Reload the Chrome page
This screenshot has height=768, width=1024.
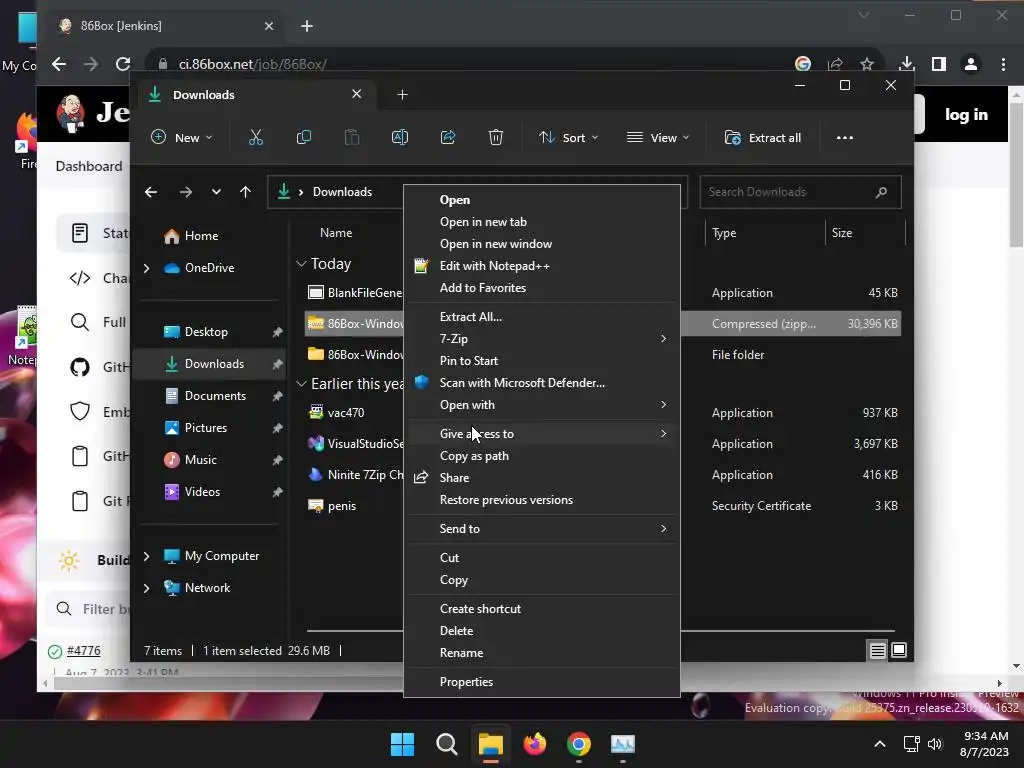click(x=123, y=64)
